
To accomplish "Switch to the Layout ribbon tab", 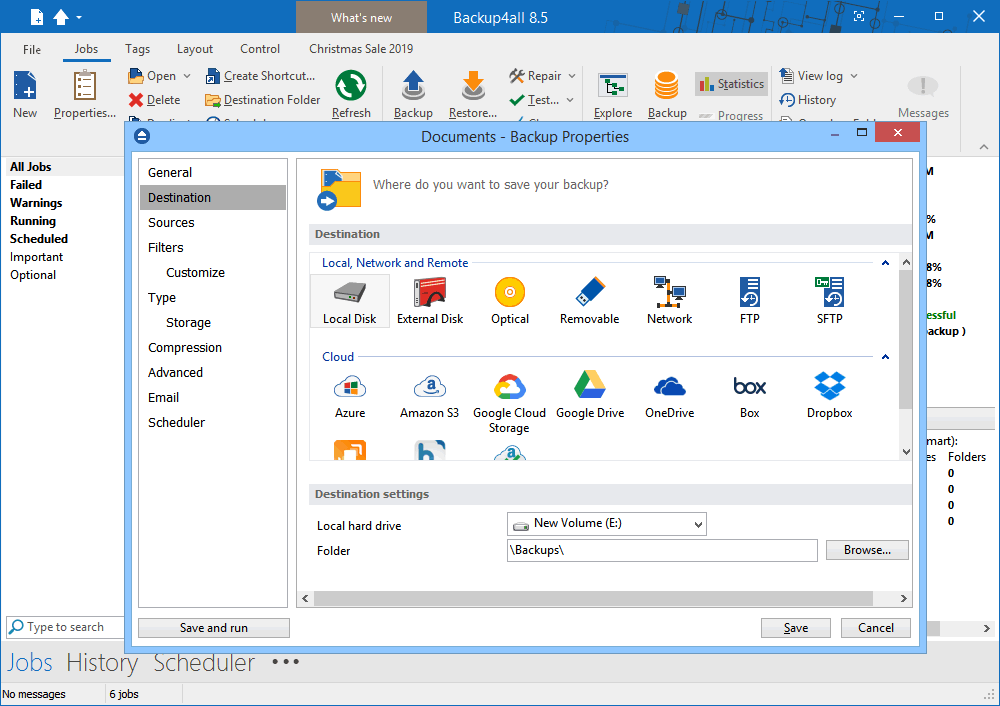I will (x=195, y=49).
